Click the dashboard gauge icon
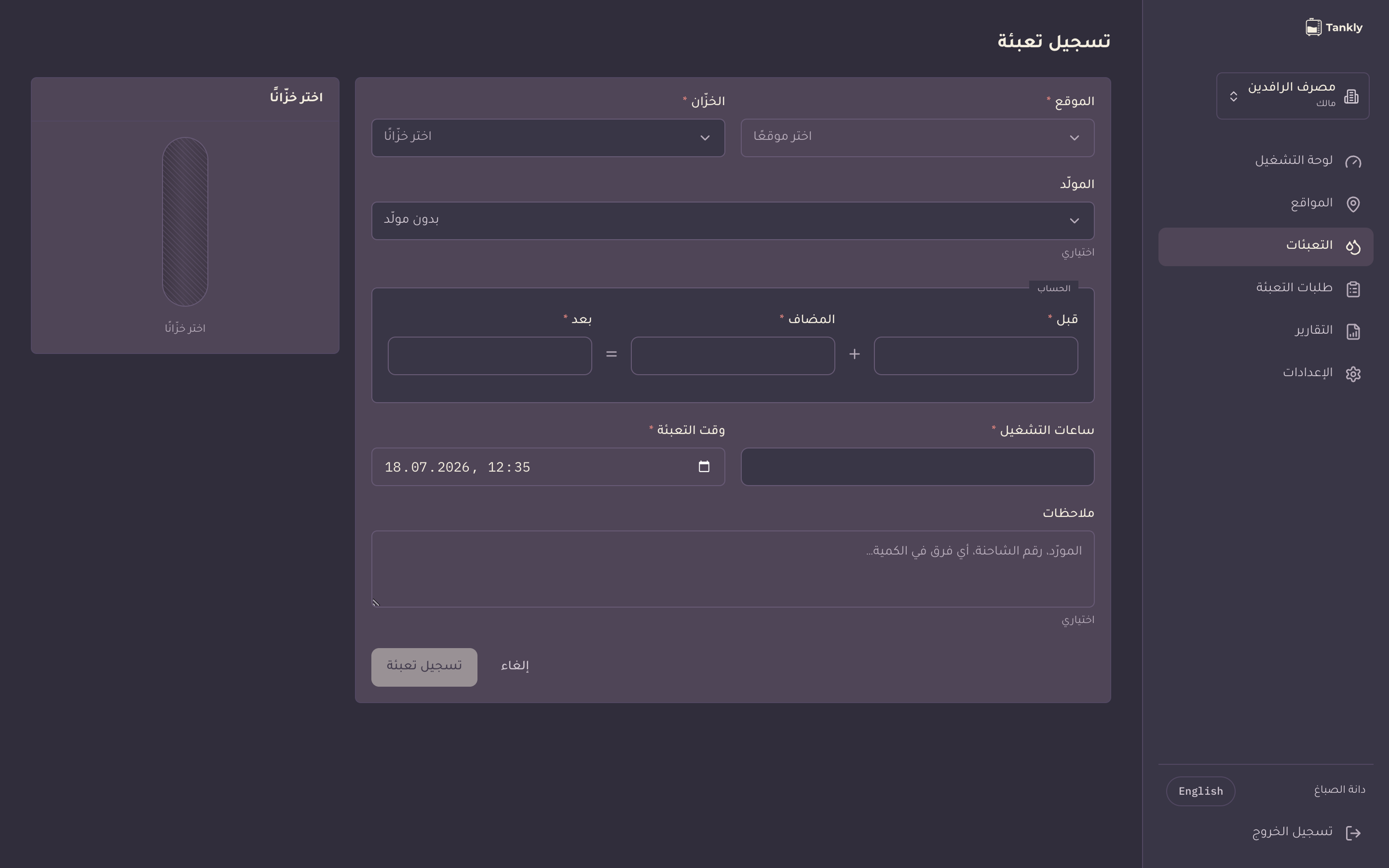1389x868 pixels. 1353,162
